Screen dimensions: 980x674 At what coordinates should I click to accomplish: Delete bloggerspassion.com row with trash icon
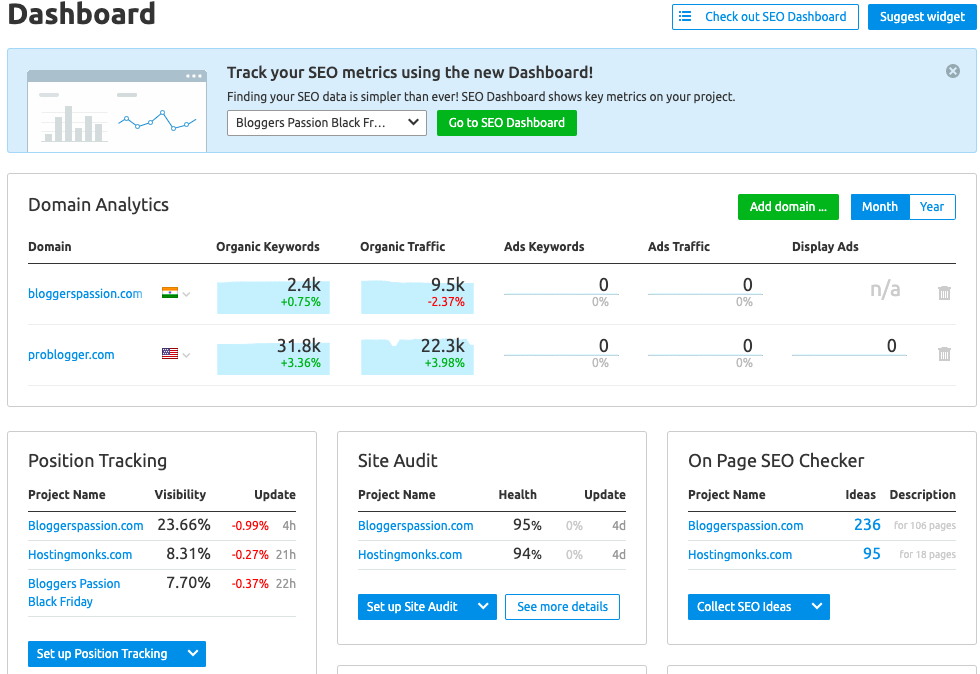[944, 293]
